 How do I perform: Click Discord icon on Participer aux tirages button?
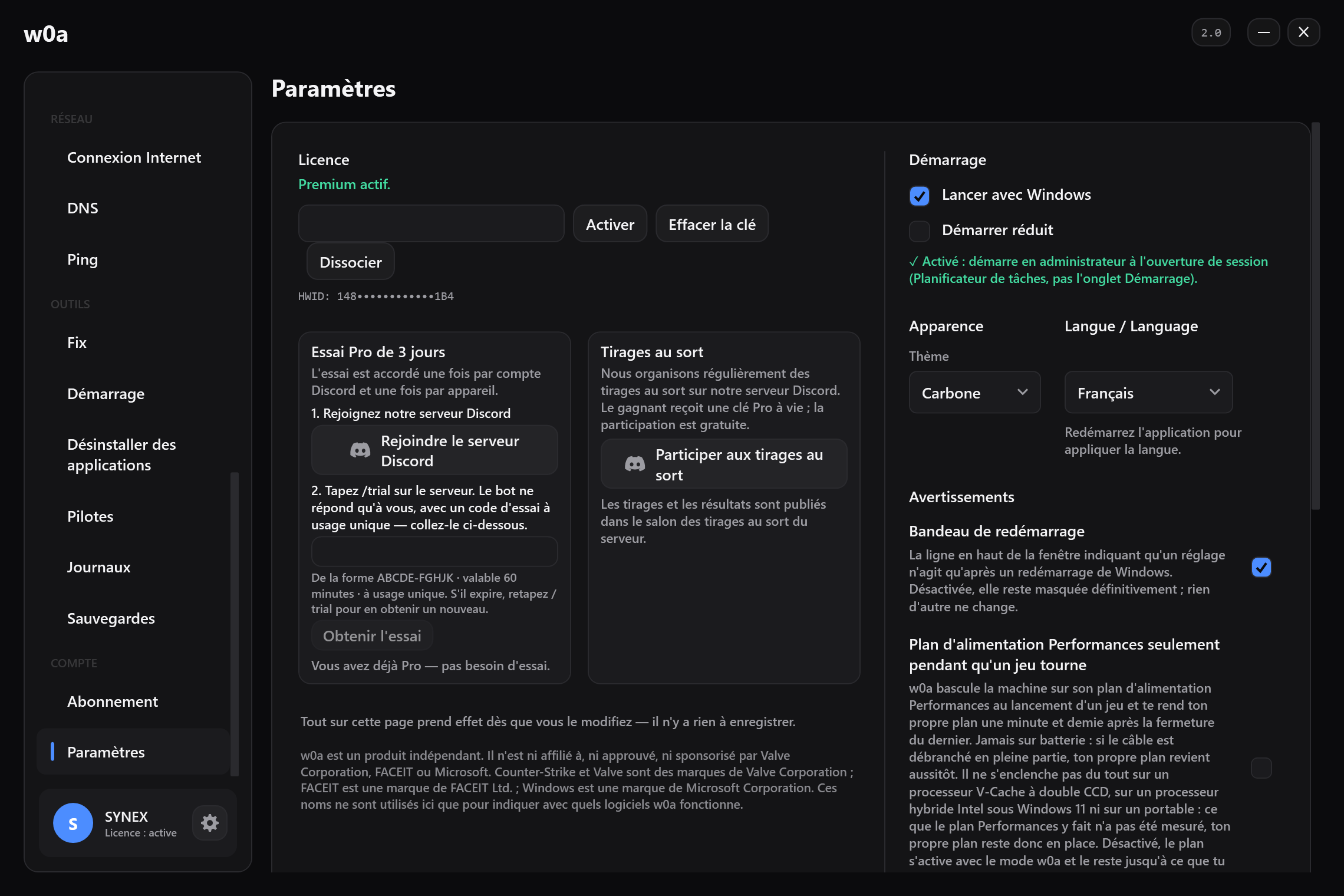point(635,464)
